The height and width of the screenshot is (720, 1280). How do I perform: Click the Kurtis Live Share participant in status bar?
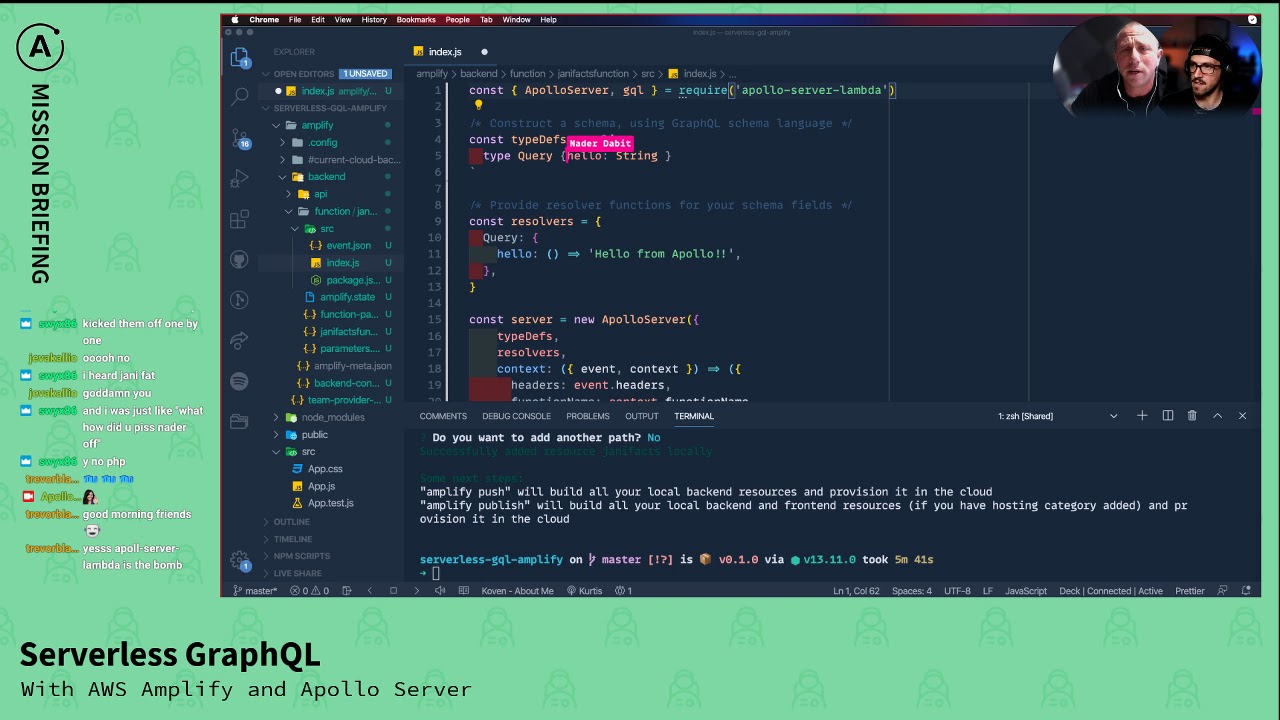(x=584, y=591)
